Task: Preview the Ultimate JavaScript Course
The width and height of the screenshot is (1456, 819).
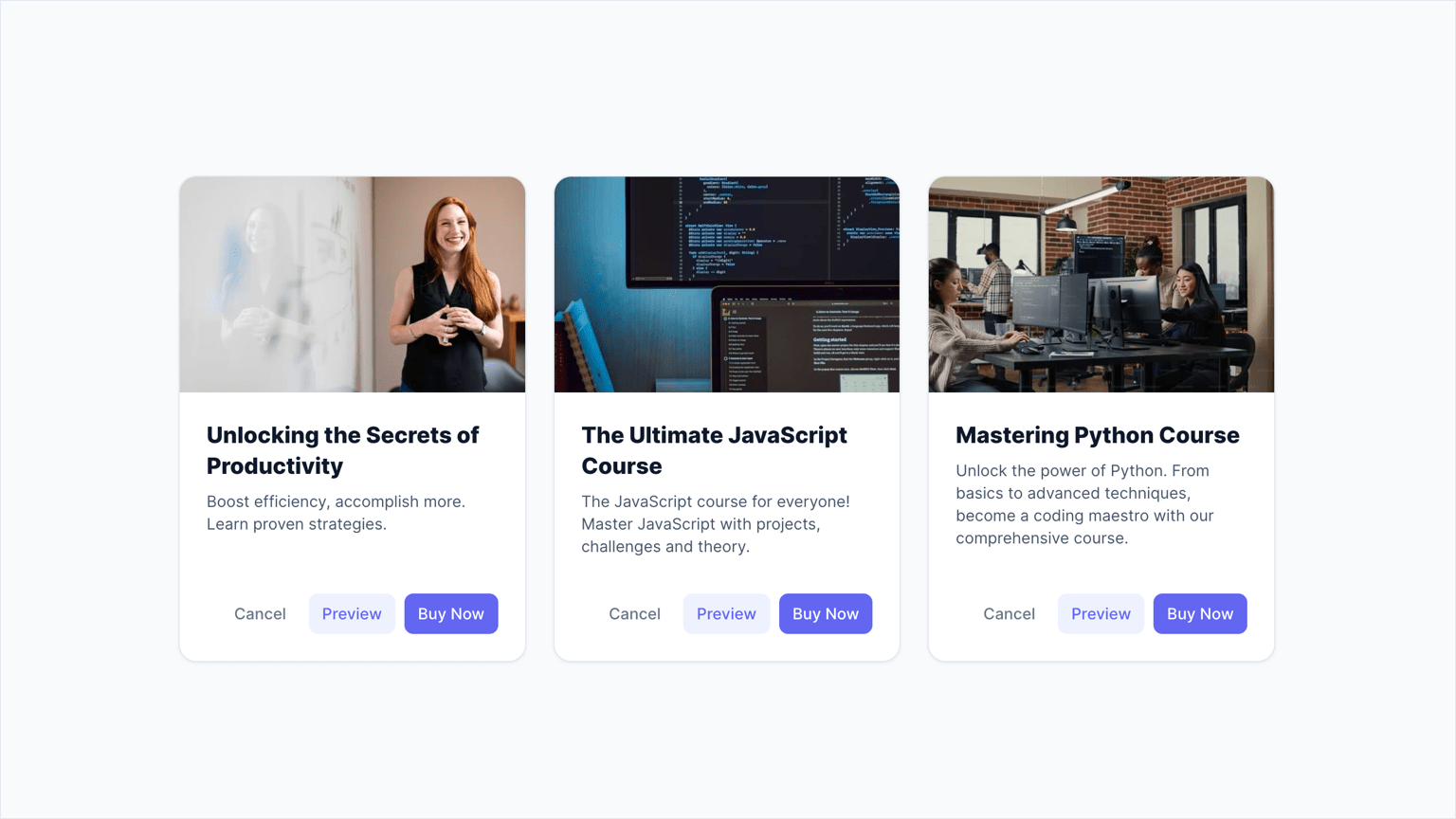Action: tap(726, 613)
